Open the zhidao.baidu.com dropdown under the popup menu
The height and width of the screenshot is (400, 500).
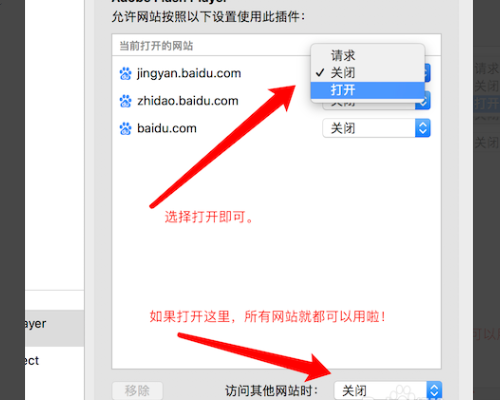pyautogui.click(x=376, y=104)
